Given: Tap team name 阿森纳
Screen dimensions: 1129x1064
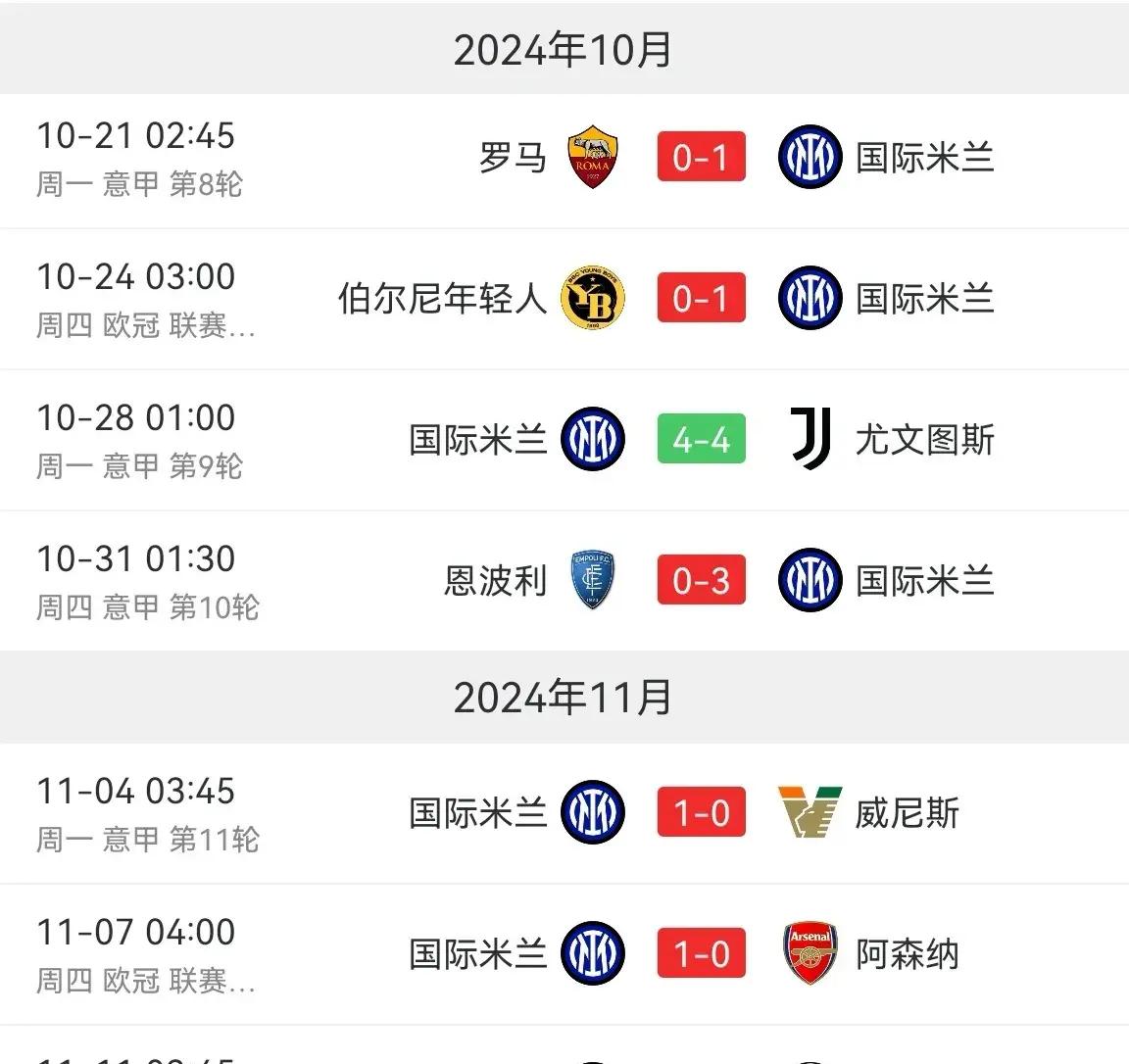Looking at the screenshot, I should 907,953.
